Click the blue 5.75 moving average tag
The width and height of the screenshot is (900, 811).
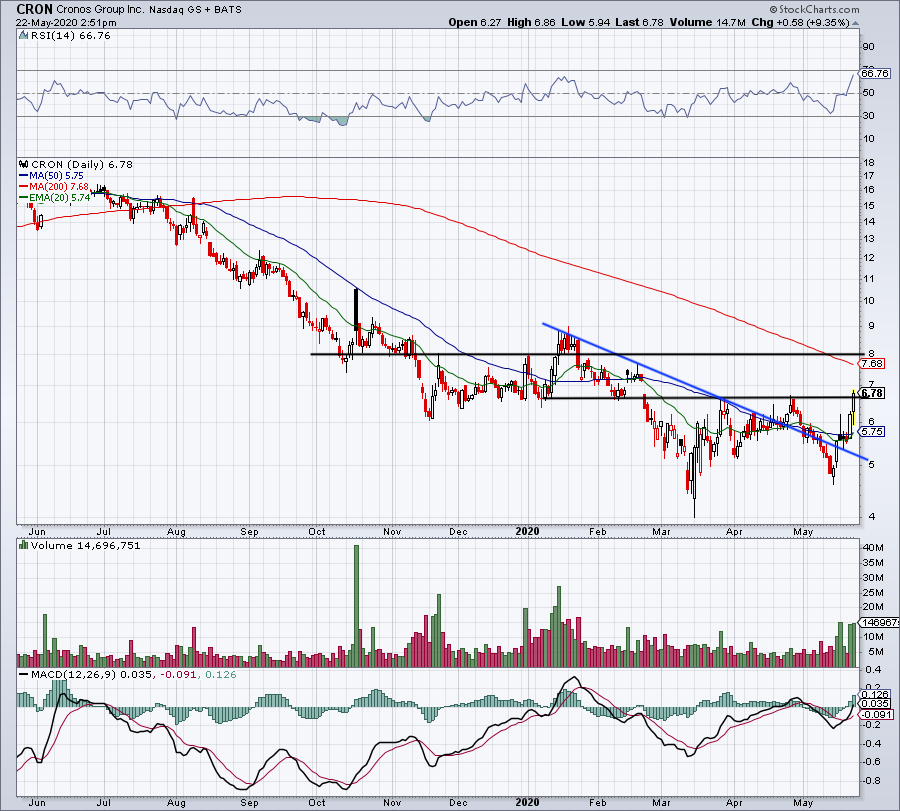tap(873, 432)
